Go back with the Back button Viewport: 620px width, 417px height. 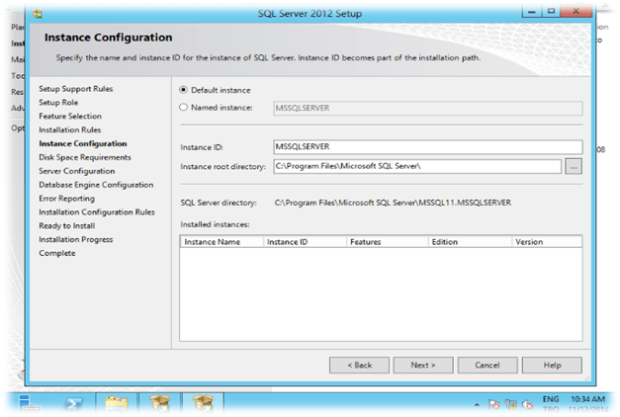[x=359, y=365]
